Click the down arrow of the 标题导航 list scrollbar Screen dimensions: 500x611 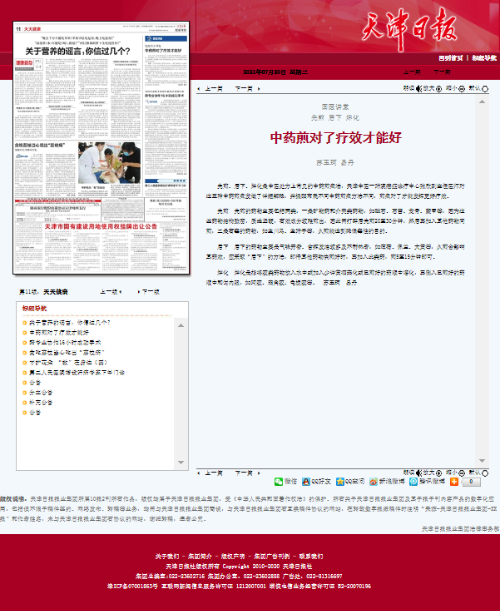pos(181,462)
